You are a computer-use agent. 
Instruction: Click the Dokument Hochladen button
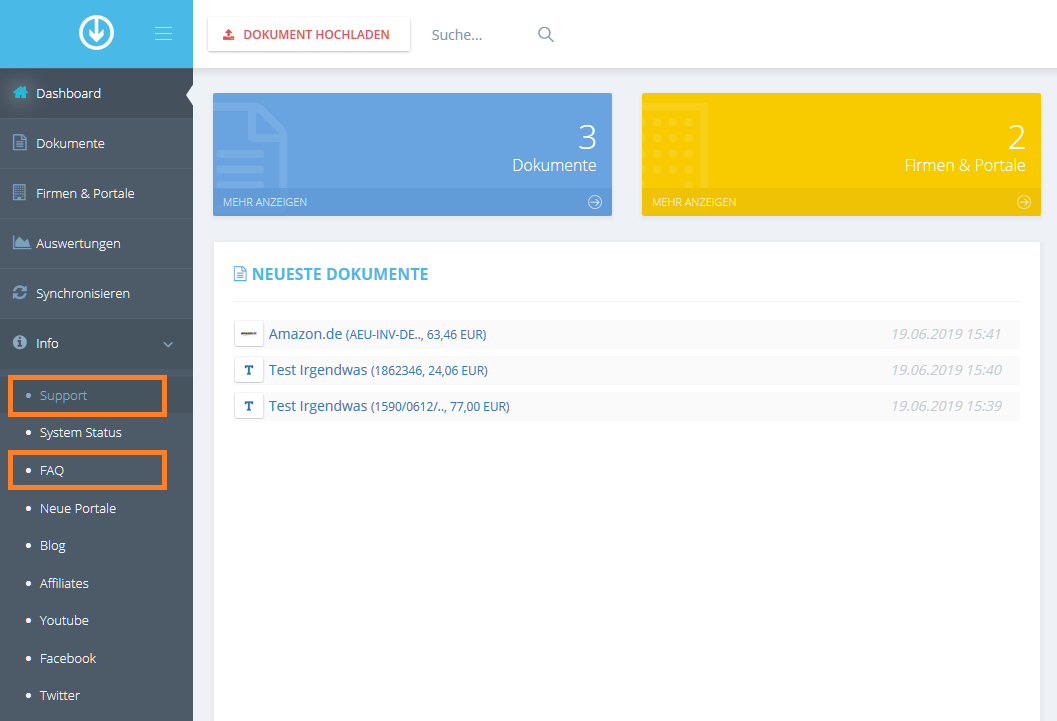tap(309, 34)
